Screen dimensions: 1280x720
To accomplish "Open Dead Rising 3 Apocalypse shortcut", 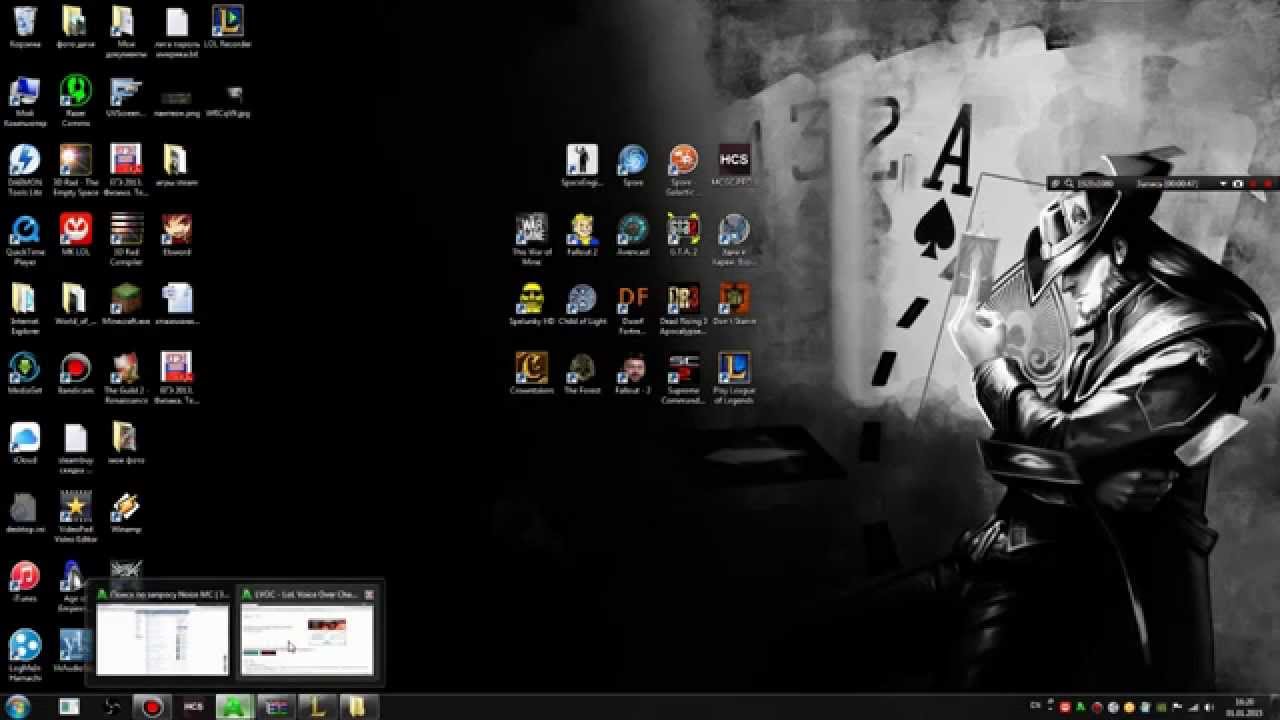I will click(683, 308).
